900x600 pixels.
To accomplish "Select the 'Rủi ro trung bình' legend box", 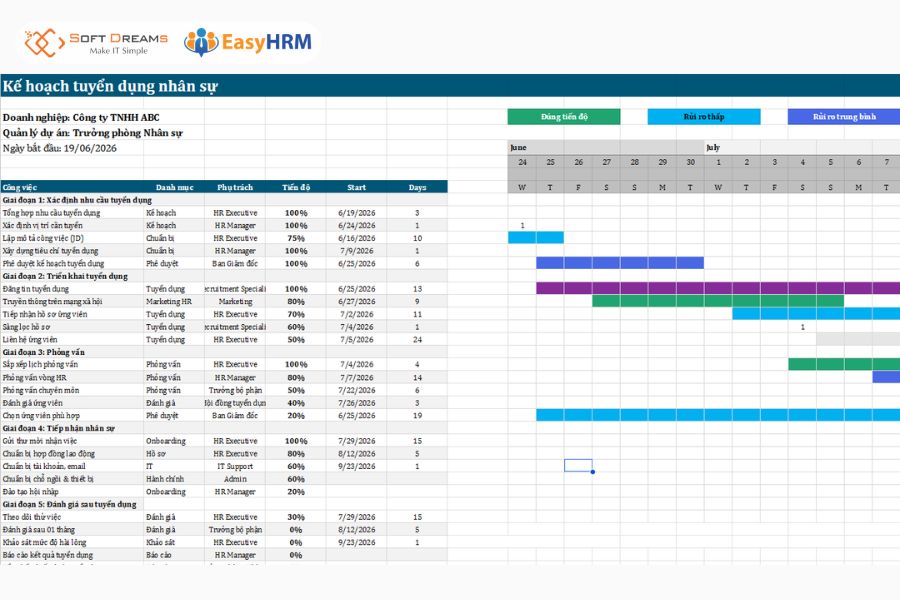I will [844, 117].
